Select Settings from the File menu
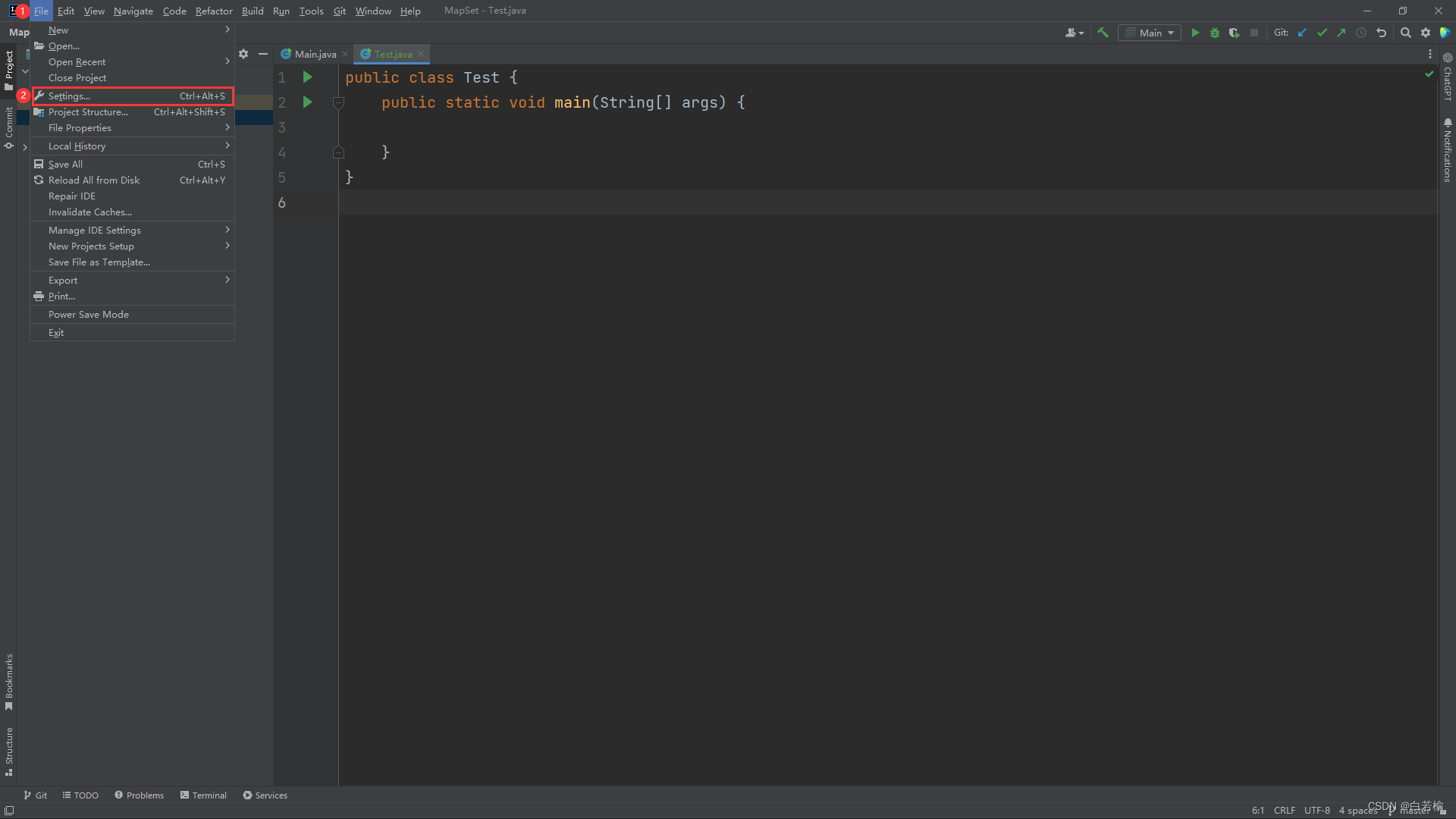1456x819 pixels. click(x=65, y=96)
